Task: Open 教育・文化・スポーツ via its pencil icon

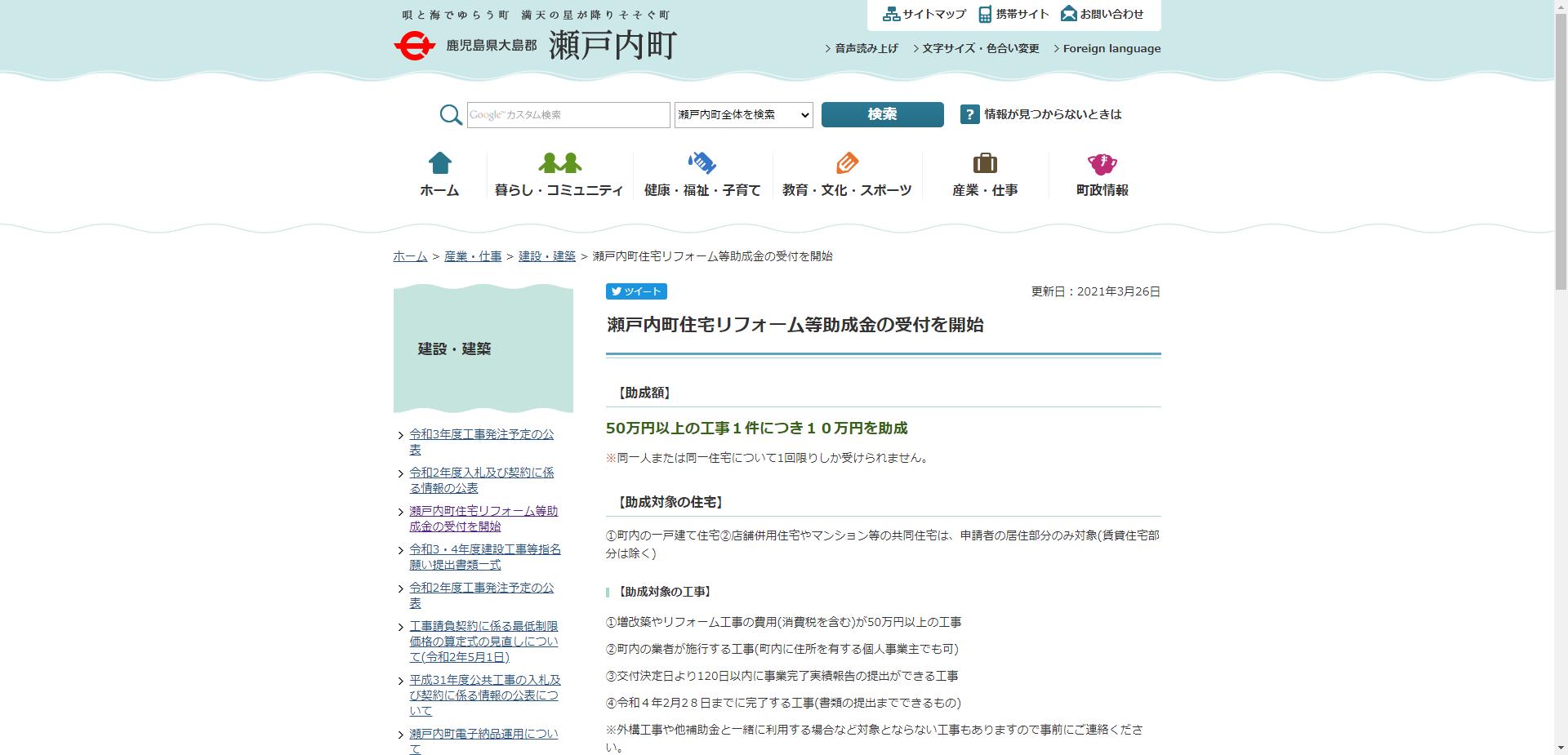Action: coord(847,163)
